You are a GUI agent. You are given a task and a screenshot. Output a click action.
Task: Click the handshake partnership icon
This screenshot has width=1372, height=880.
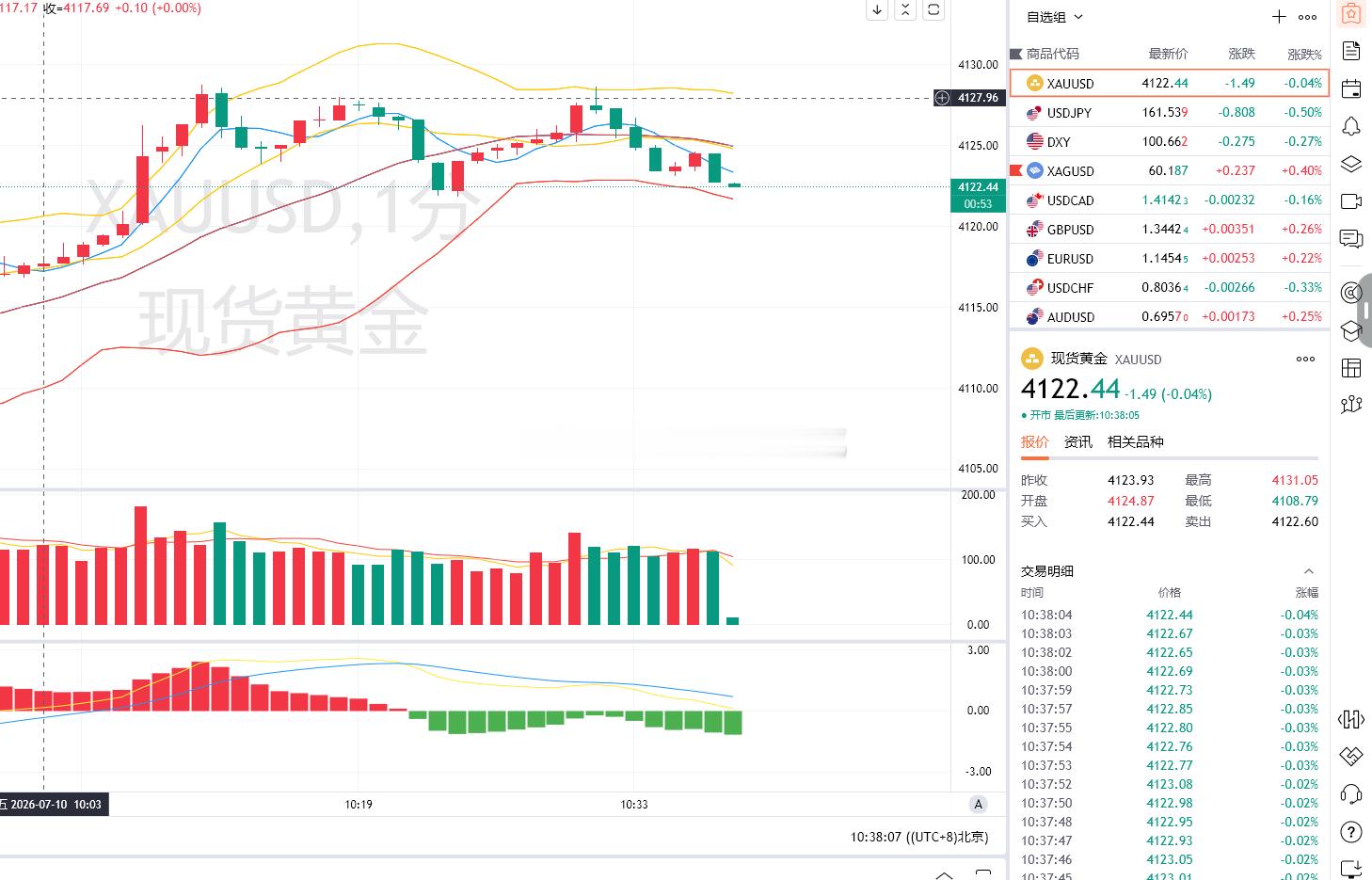1351,757
